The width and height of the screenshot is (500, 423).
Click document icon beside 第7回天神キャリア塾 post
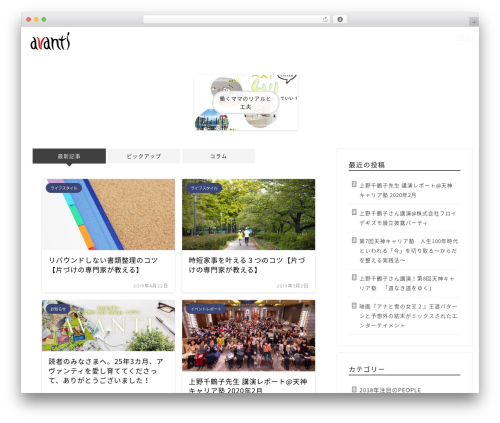354,240
